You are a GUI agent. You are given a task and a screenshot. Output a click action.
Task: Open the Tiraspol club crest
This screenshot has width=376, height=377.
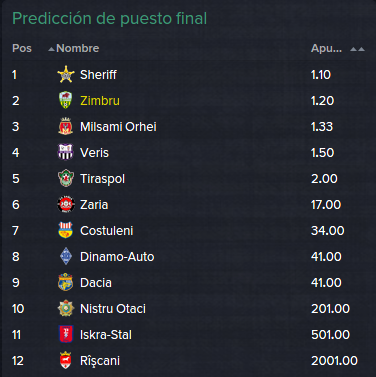coord(66,178)
